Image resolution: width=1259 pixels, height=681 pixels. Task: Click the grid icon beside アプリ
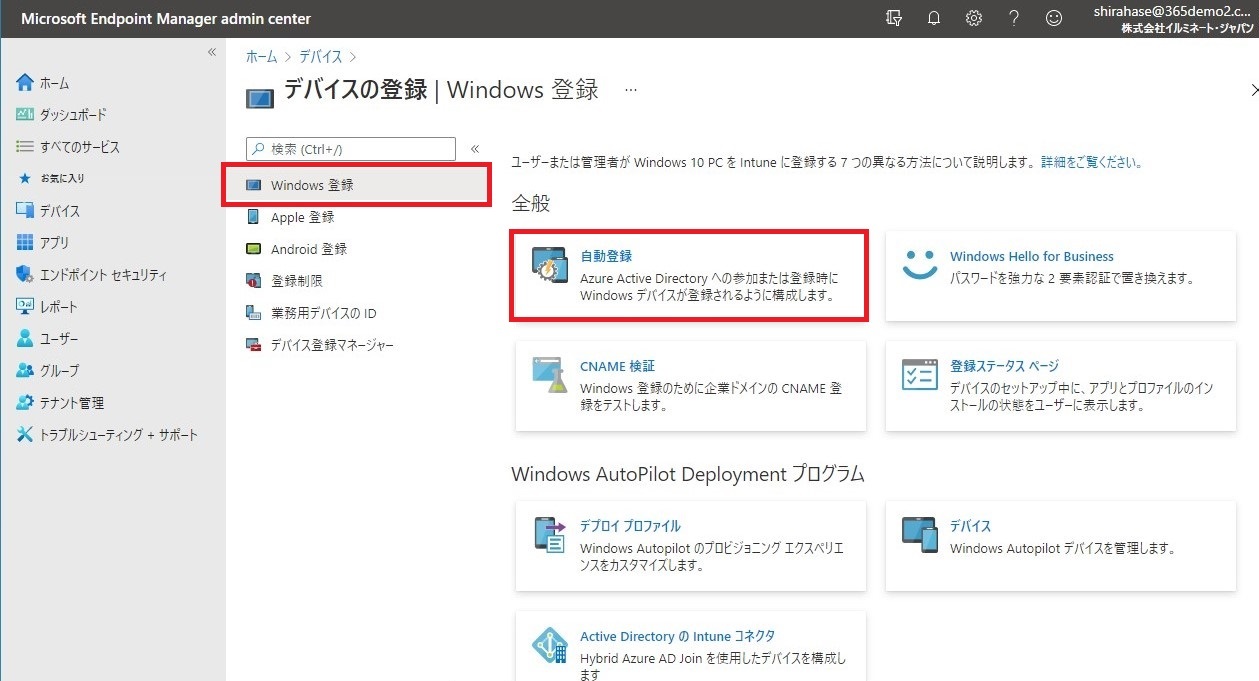pos(25,243)
